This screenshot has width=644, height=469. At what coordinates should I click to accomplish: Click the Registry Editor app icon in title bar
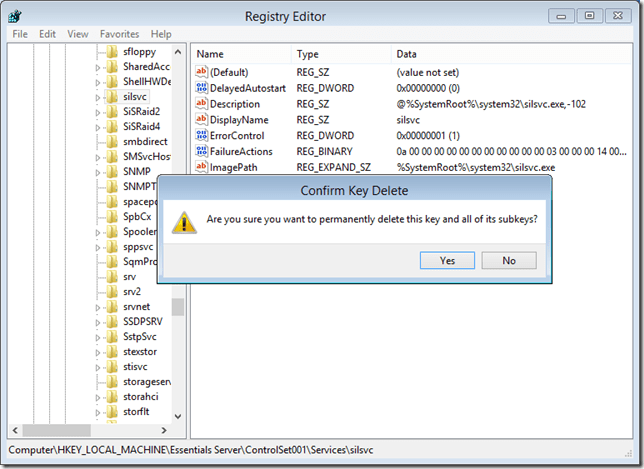(x=15, y=16)
